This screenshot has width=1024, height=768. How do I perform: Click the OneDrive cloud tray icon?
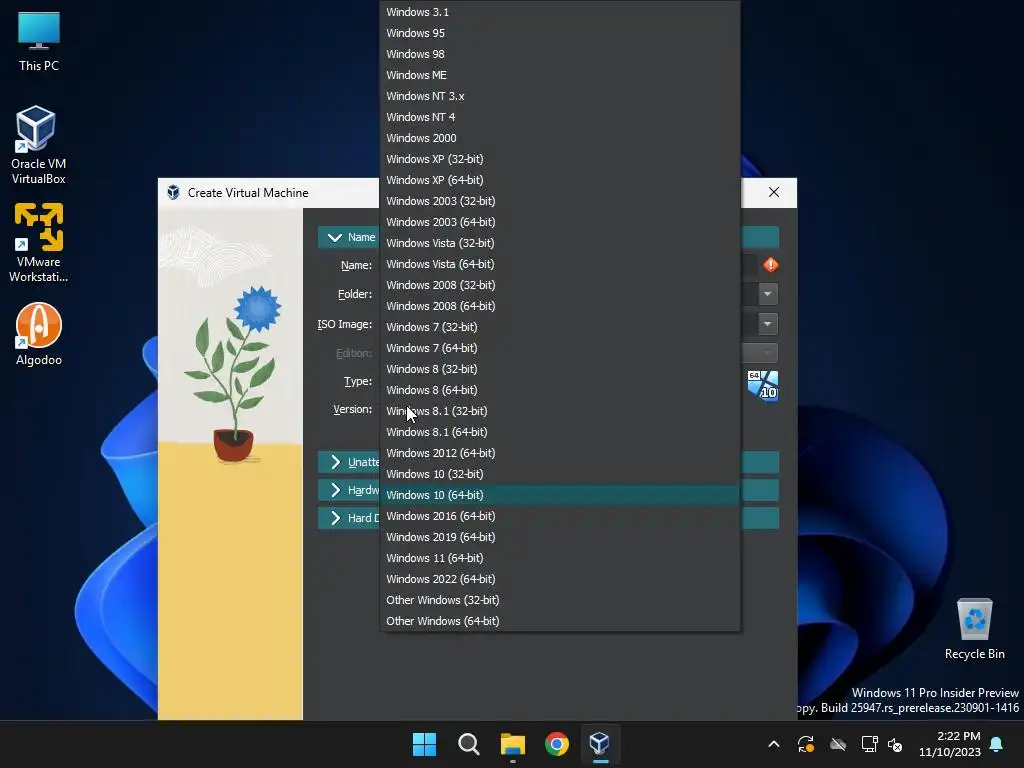tap(838, 744)
